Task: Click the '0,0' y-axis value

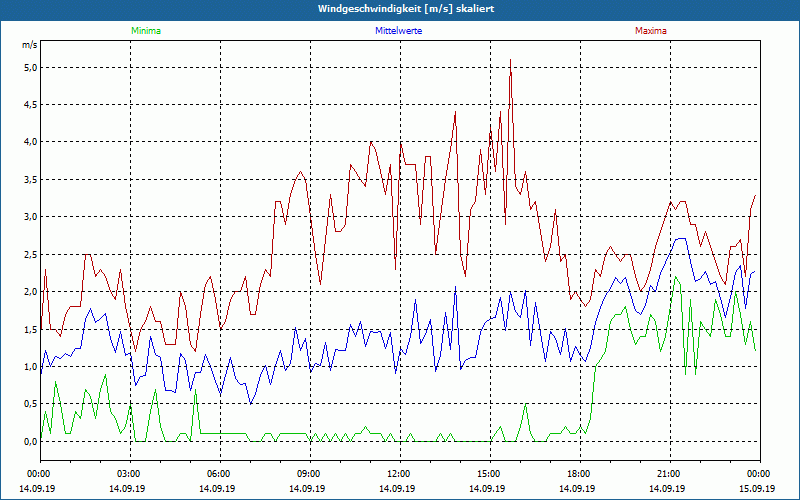Action: [31, 441]
